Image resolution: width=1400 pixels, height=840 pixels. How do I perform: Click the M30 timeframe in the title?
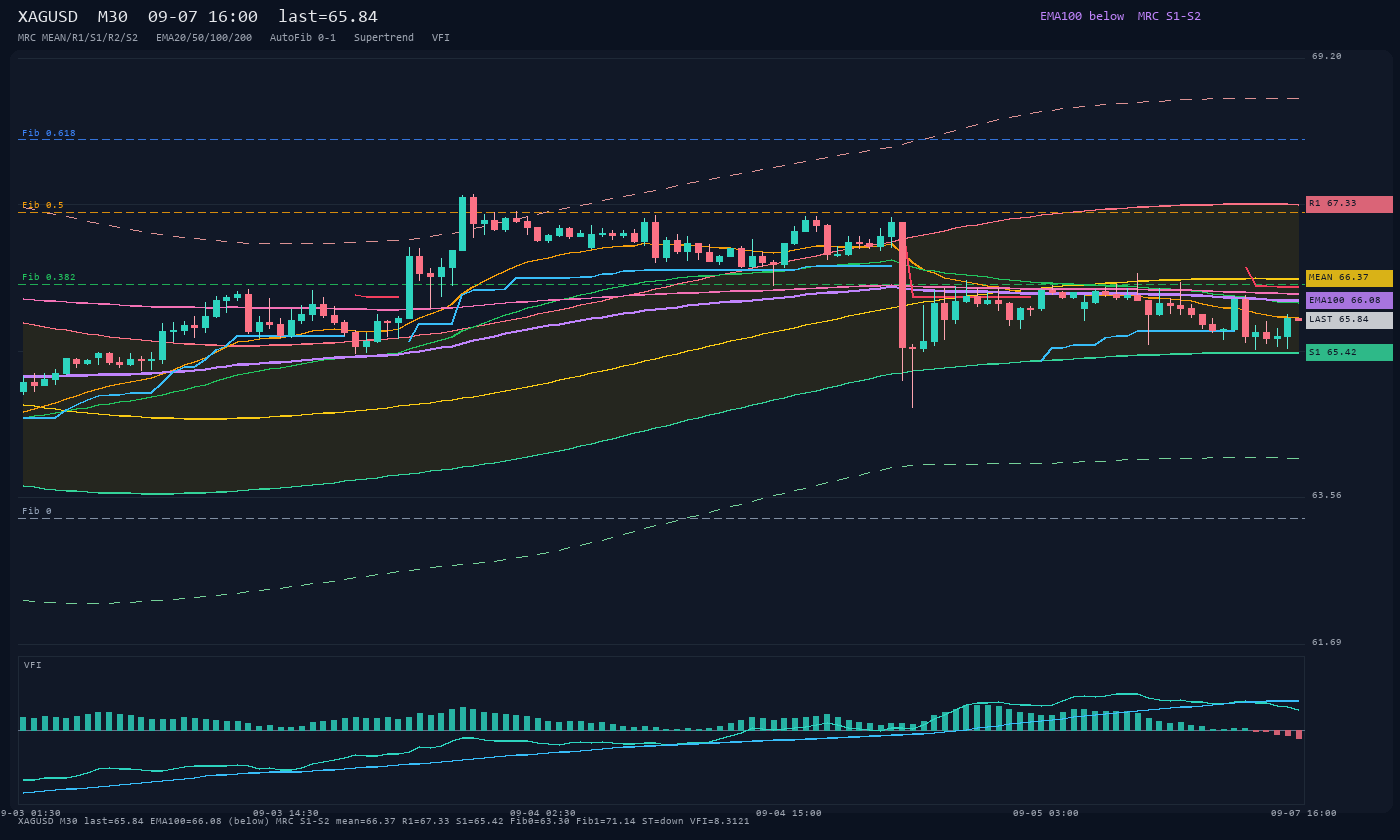pyautogui.click(x=112, y=17)
